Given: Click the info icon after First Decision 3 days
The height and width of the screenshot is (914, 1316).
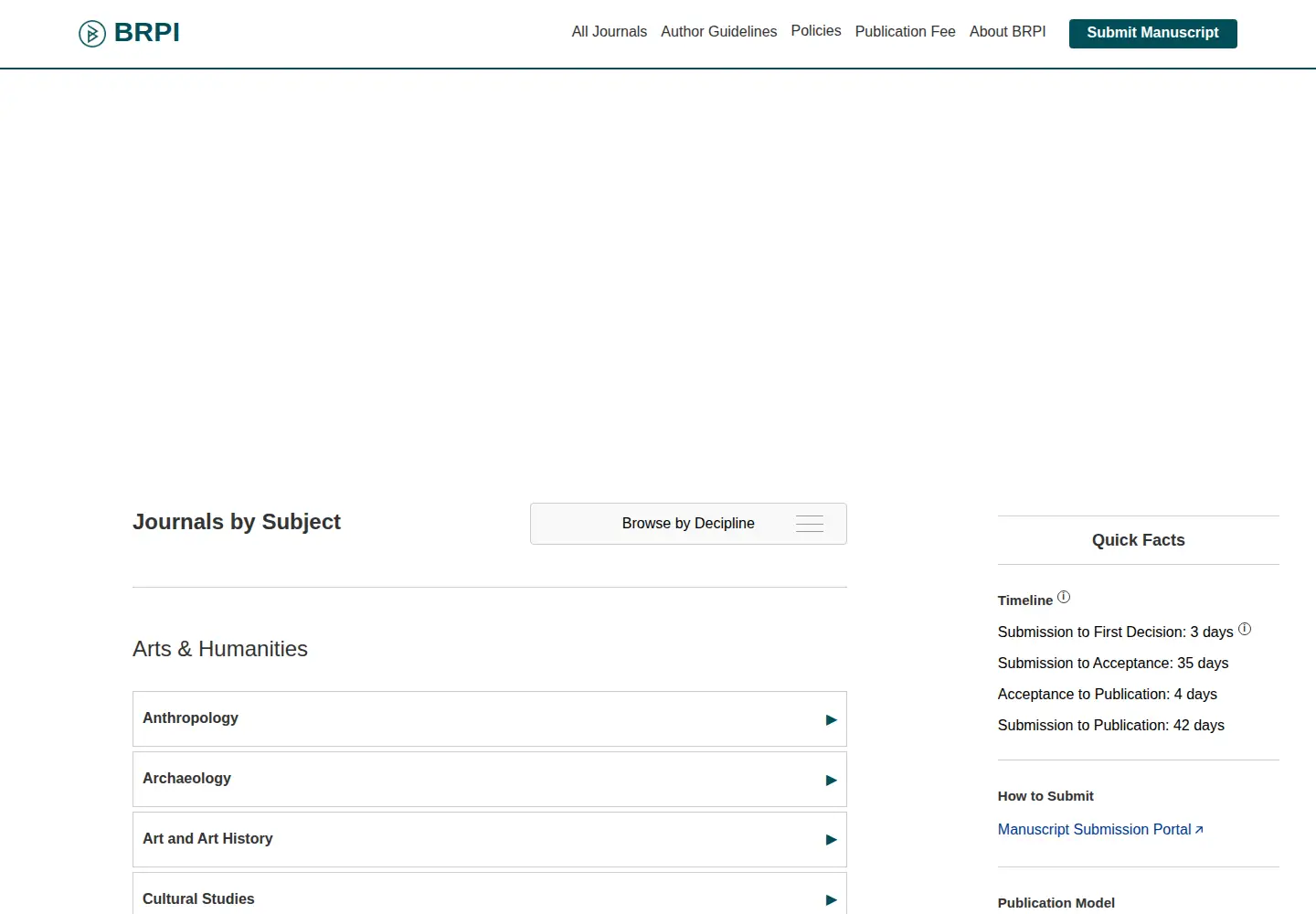Looking at the screenshot, I should (1245, 630).
